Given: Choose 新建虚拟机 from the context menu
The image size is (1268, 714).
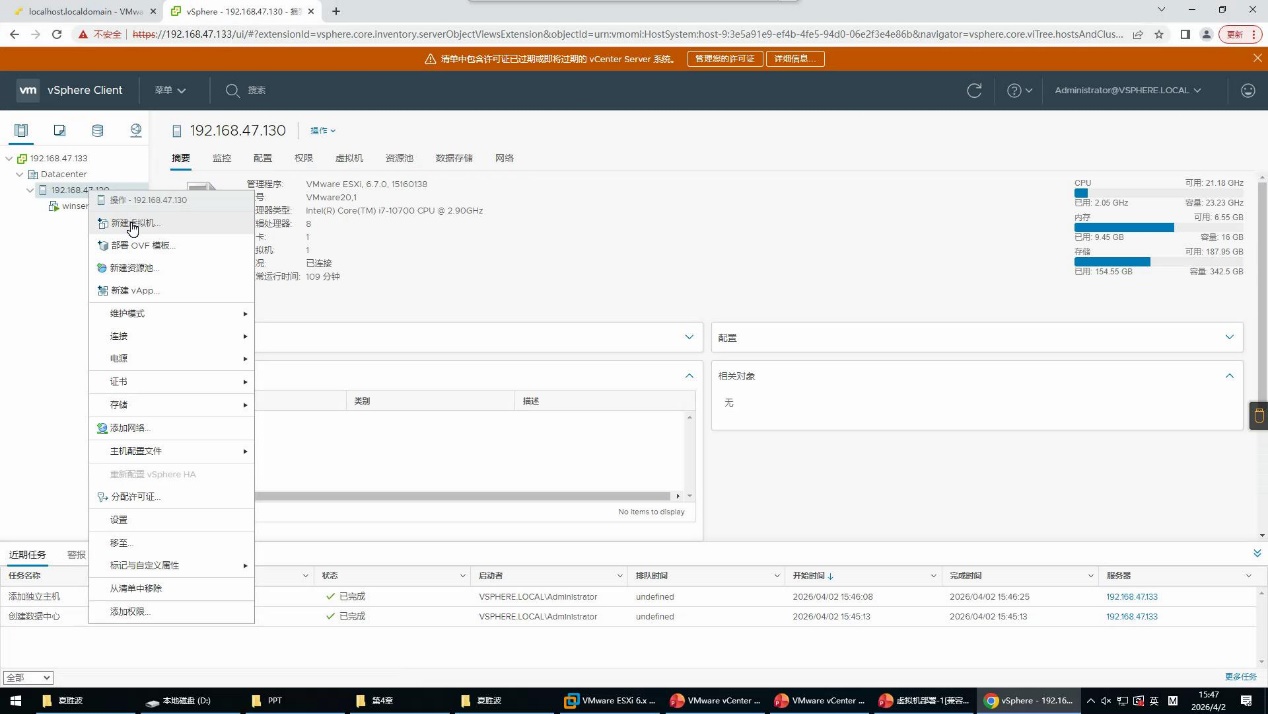Looking at the screenshot, I should tap(171, 223).
